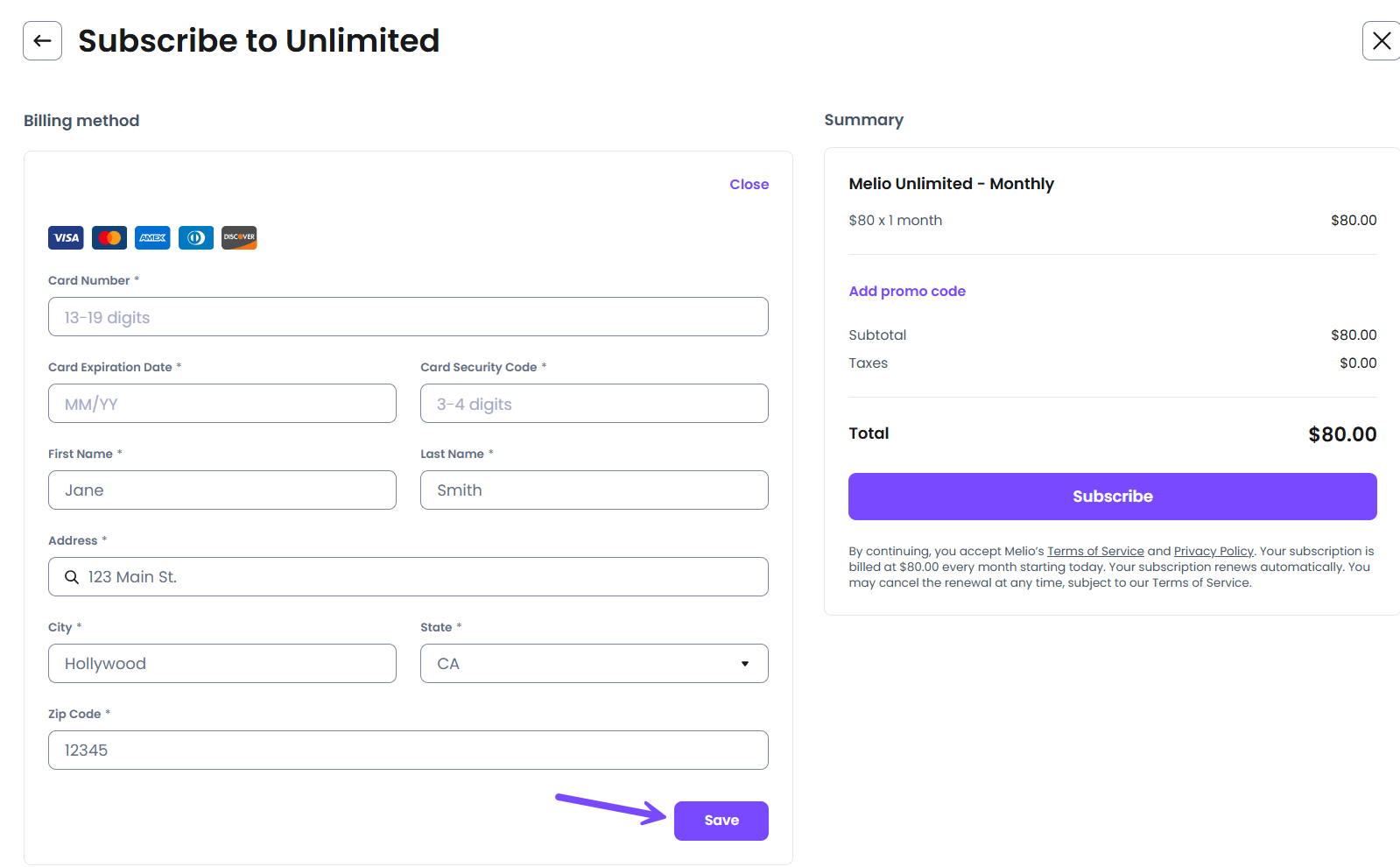
Task: Save the billing method details
Action: pyautogui.click(x=721, y=821)
